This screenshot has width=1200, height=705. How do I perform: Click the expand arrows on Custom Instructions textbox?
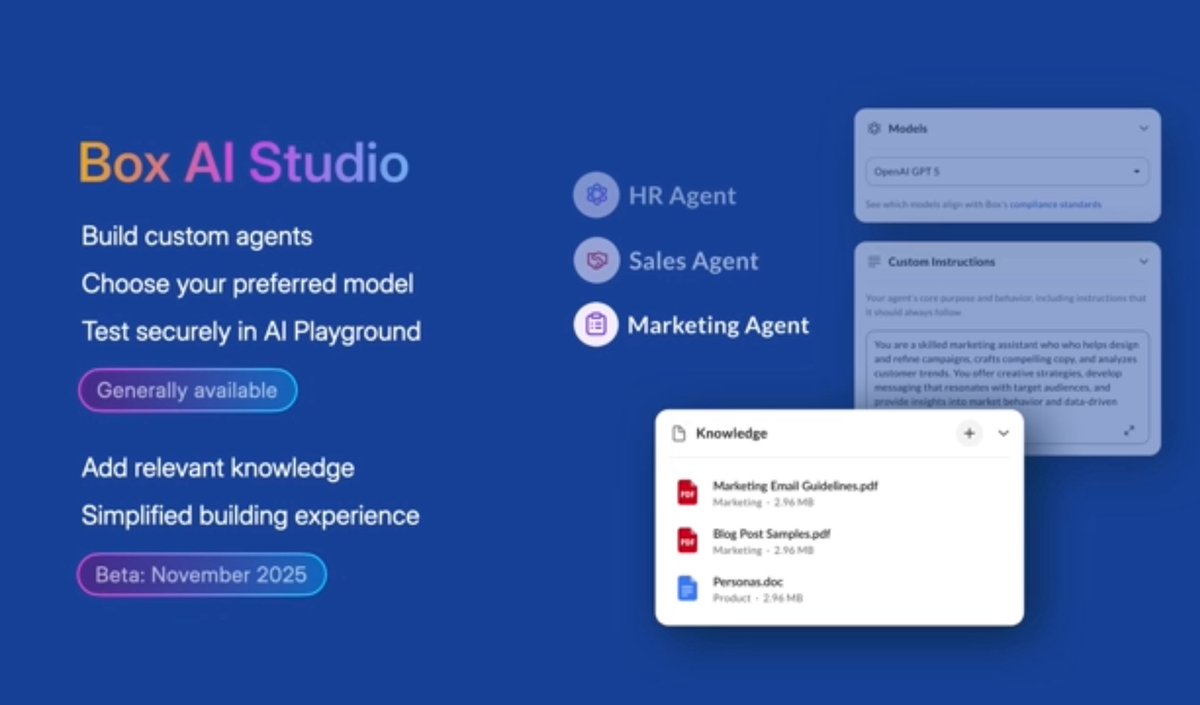pos(1130,430)
